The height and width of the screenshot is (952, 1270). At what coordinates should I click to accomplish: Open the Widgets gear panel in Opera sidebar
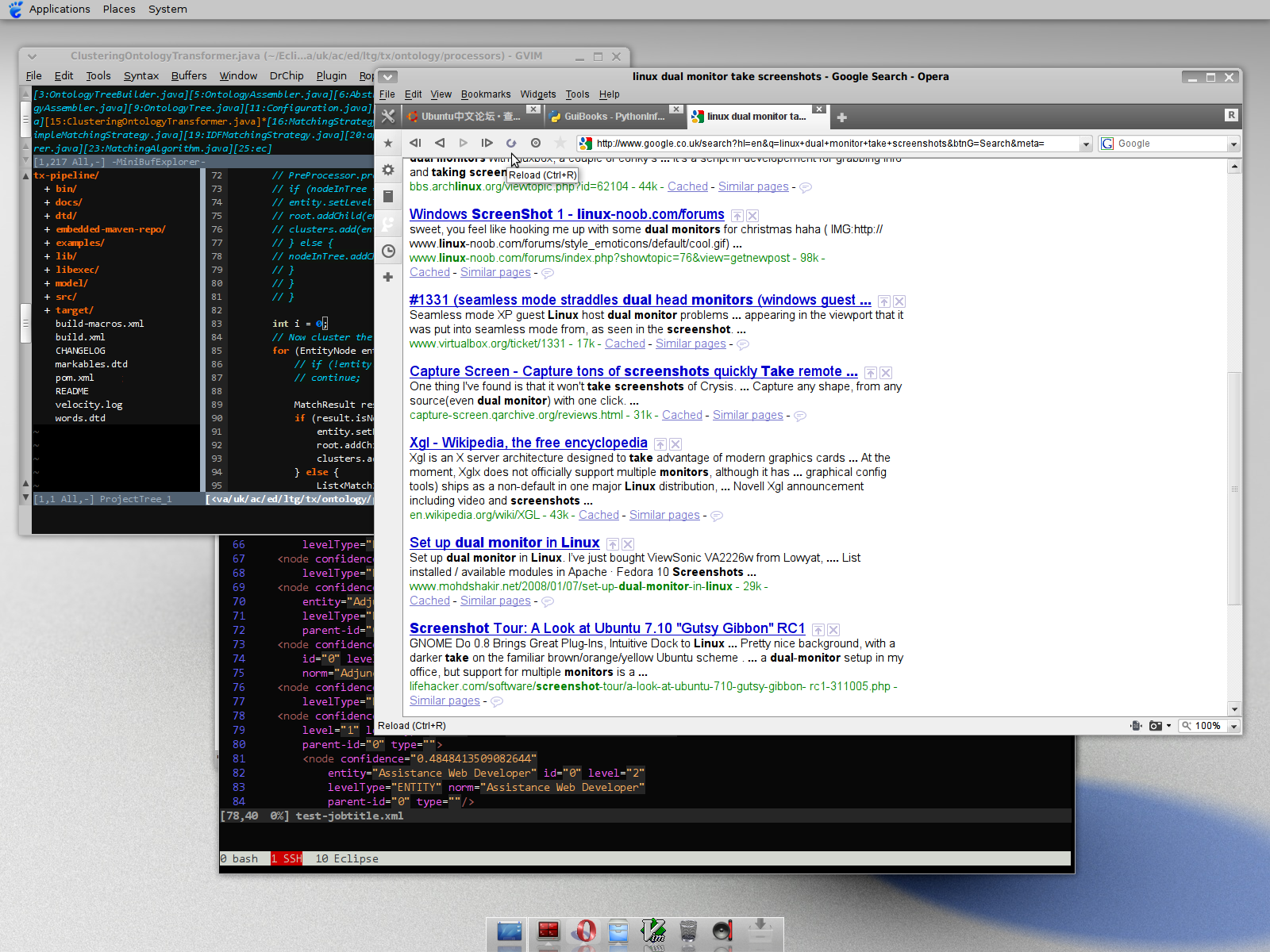point(388,170)
